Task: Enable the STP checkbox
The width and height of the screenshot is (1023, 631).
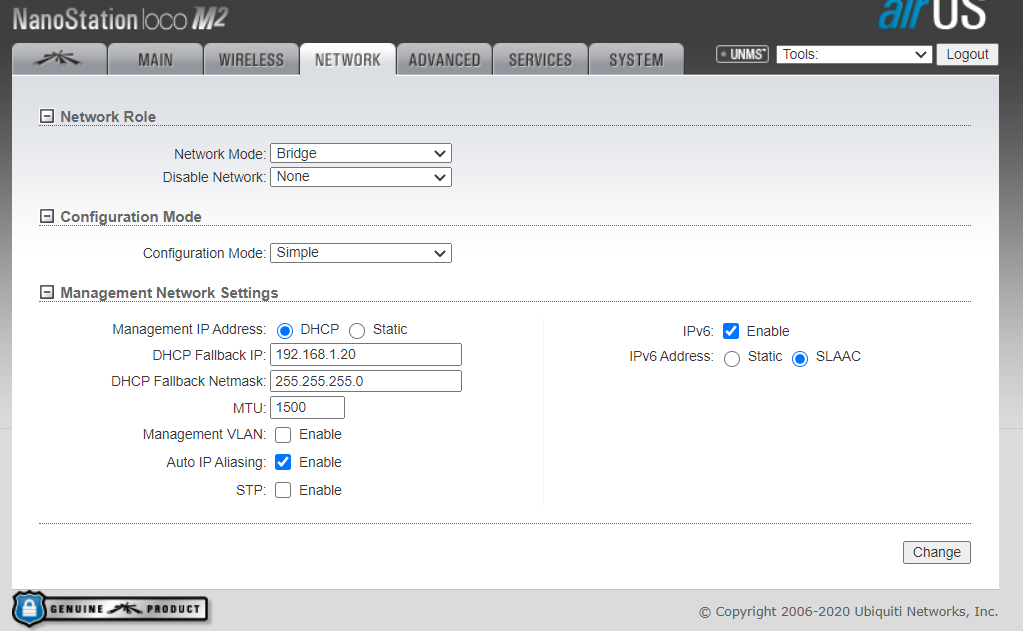Action: coord(283,490)
